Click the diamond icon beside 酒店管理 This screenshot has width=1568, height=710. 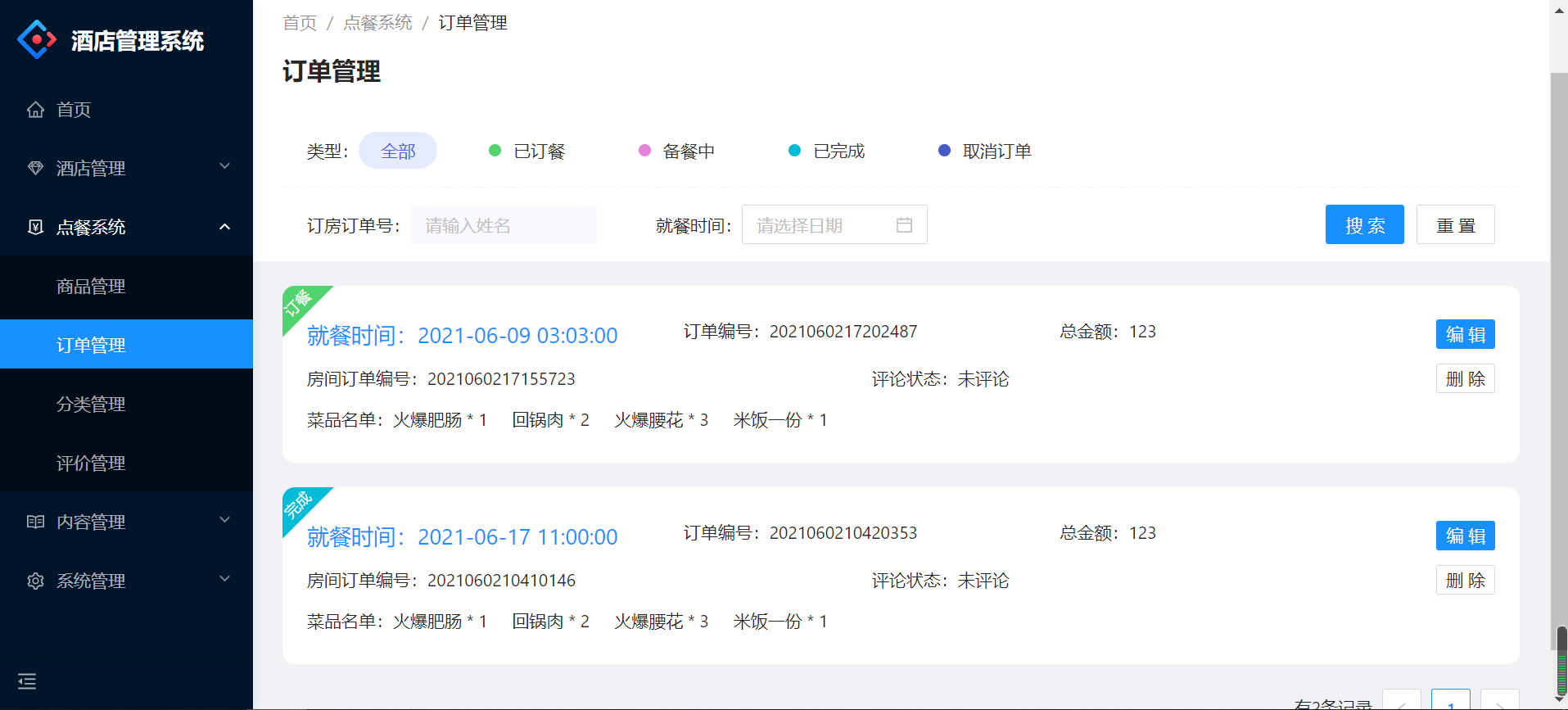click(35, 169)
